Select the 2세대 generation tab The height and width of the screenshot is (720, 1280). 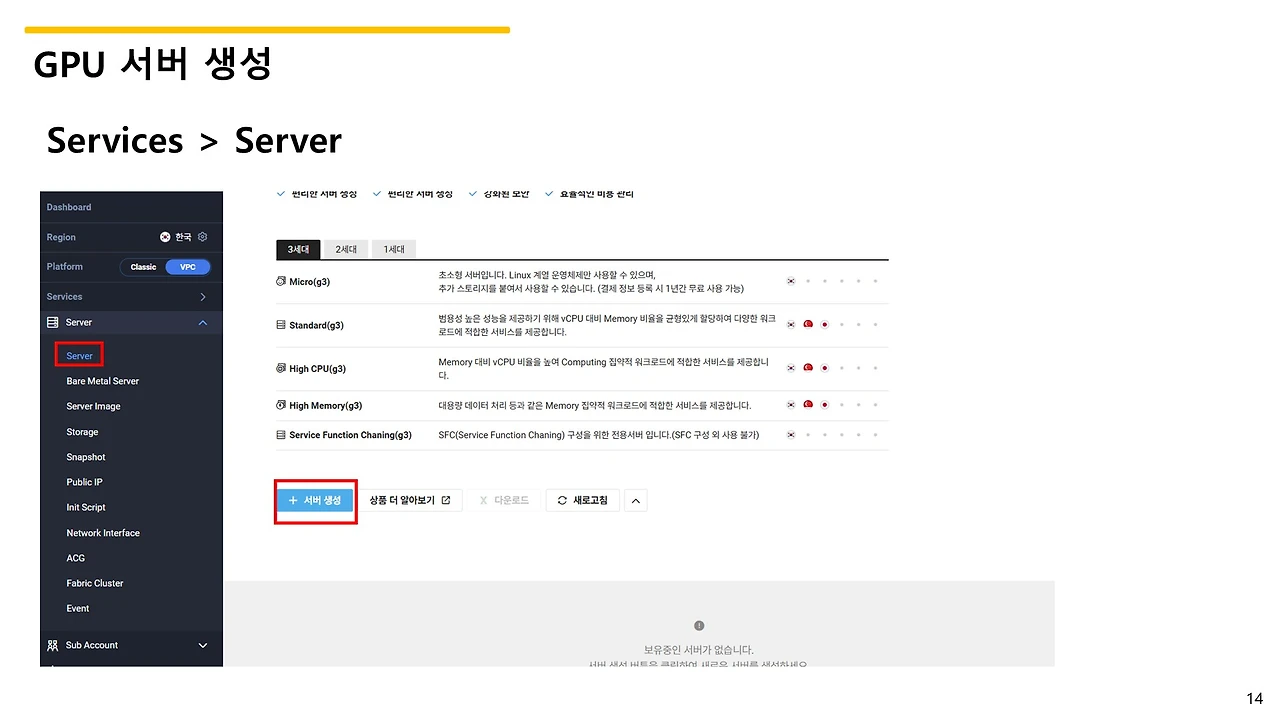coord(346,249)
